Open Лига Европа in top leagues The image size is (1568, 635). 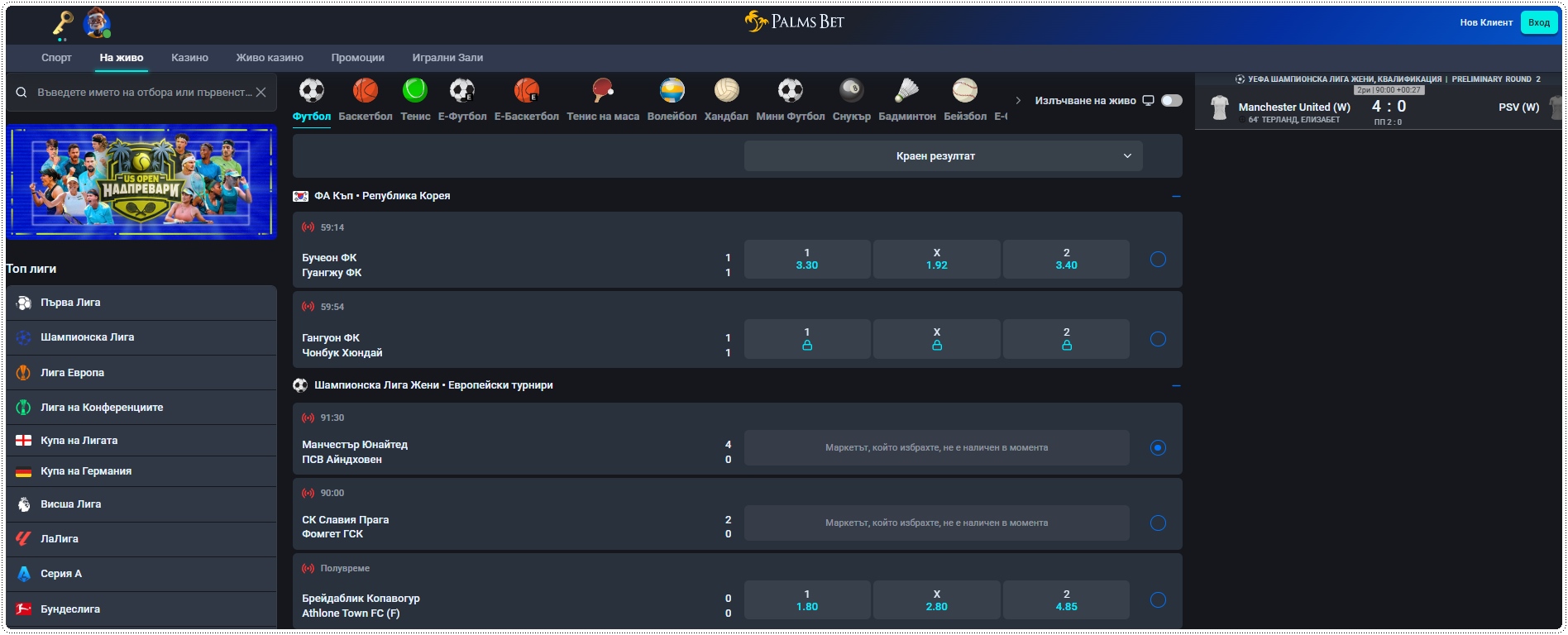141,373
